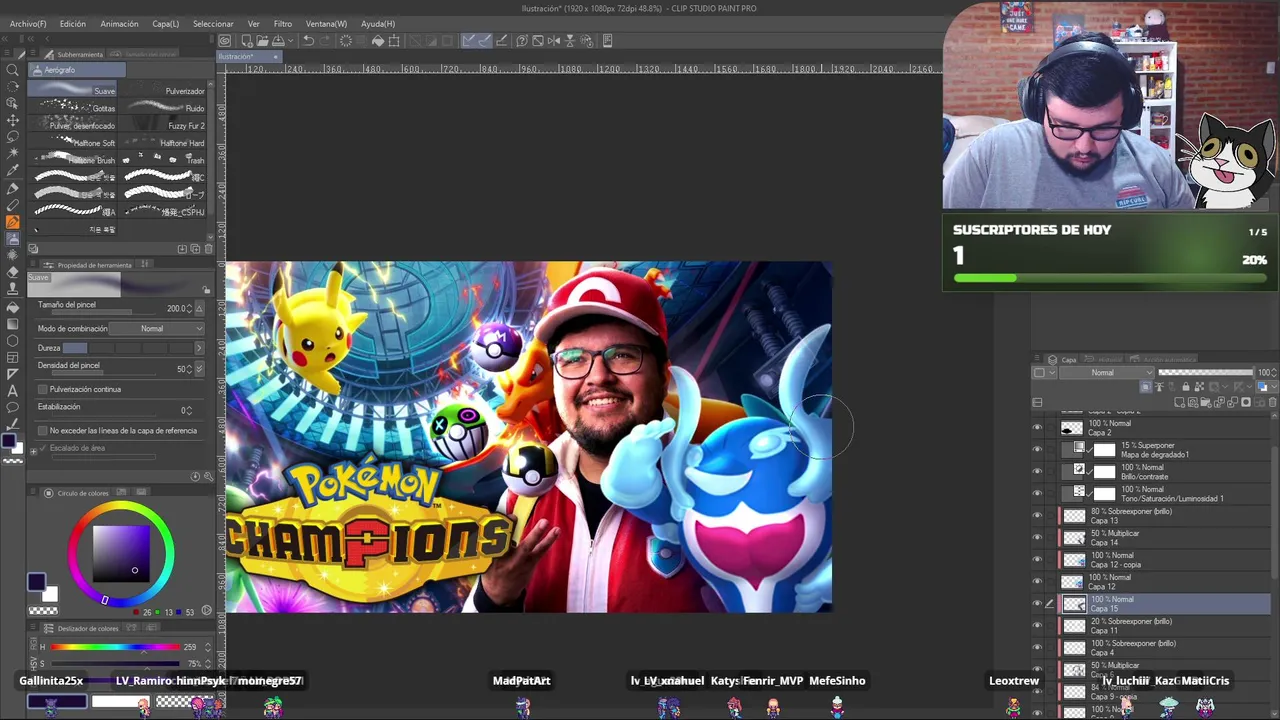Viewport: 1280px width, 720px height.
Task: Click the clear canvas icon in command bar
Action: click(346, 41)
